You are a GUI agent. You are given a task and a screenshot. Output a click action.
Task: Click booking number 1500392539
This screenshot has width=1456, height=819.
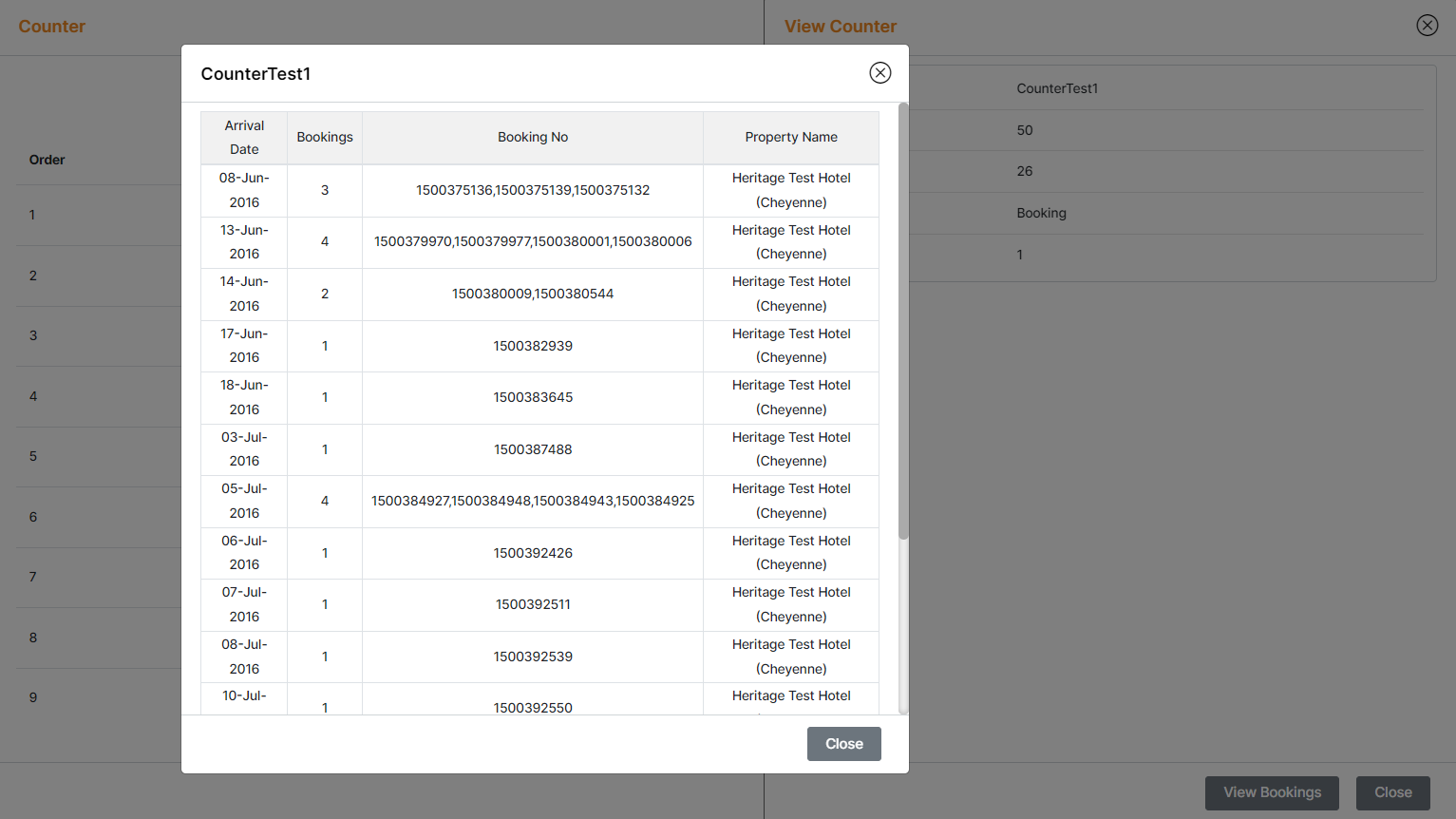coord(533,657)
